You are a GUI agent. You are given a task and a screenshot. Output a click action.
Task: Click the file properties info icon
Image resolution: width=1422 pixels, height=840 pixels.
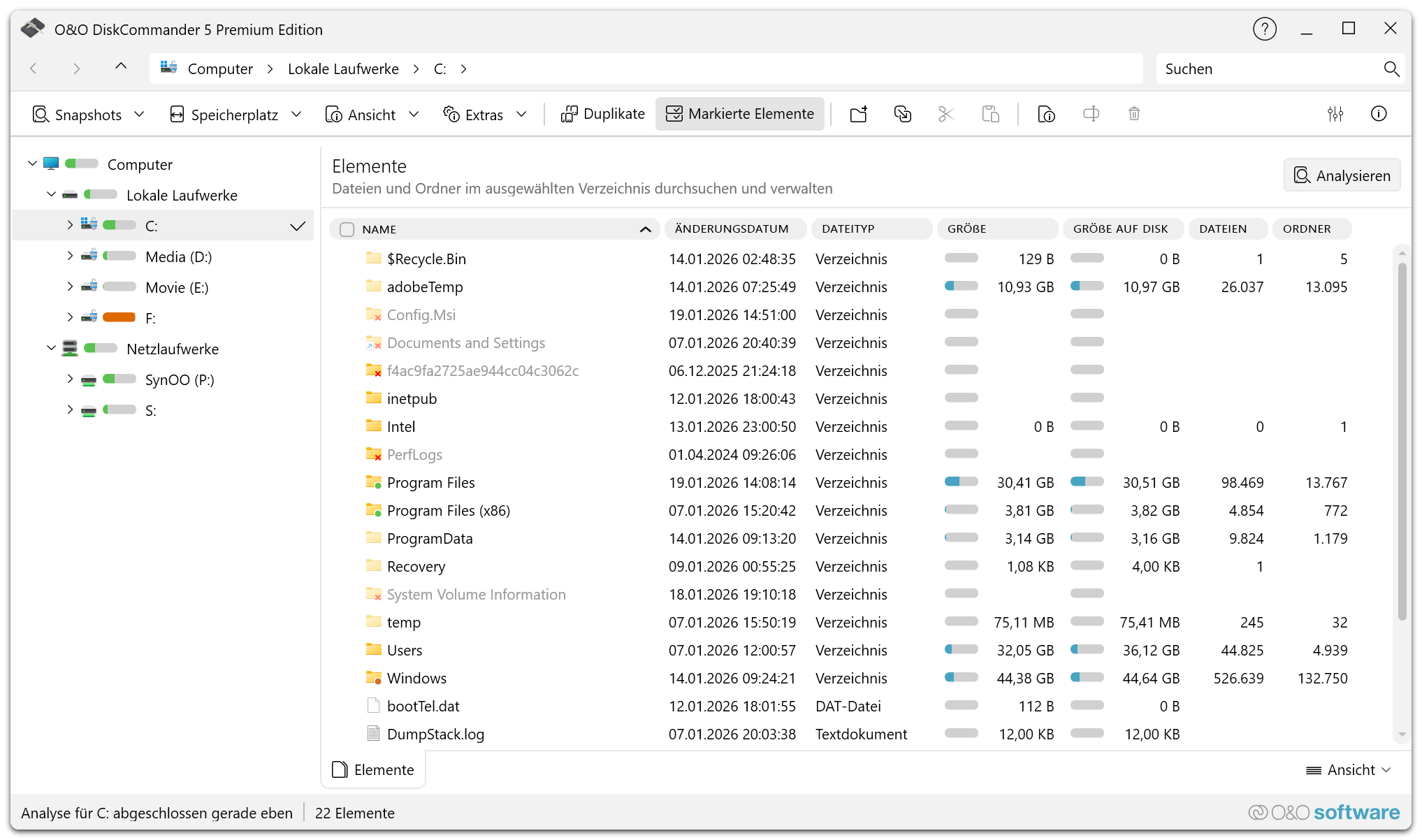point(1046,114)
